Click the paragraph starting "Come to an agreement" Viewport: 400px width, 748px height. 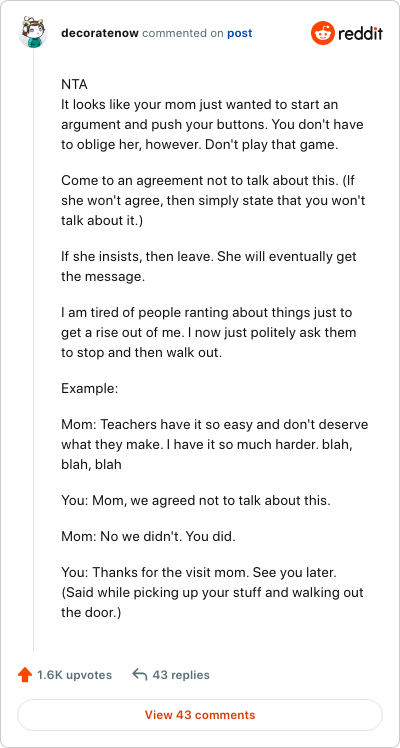point(213,201)
